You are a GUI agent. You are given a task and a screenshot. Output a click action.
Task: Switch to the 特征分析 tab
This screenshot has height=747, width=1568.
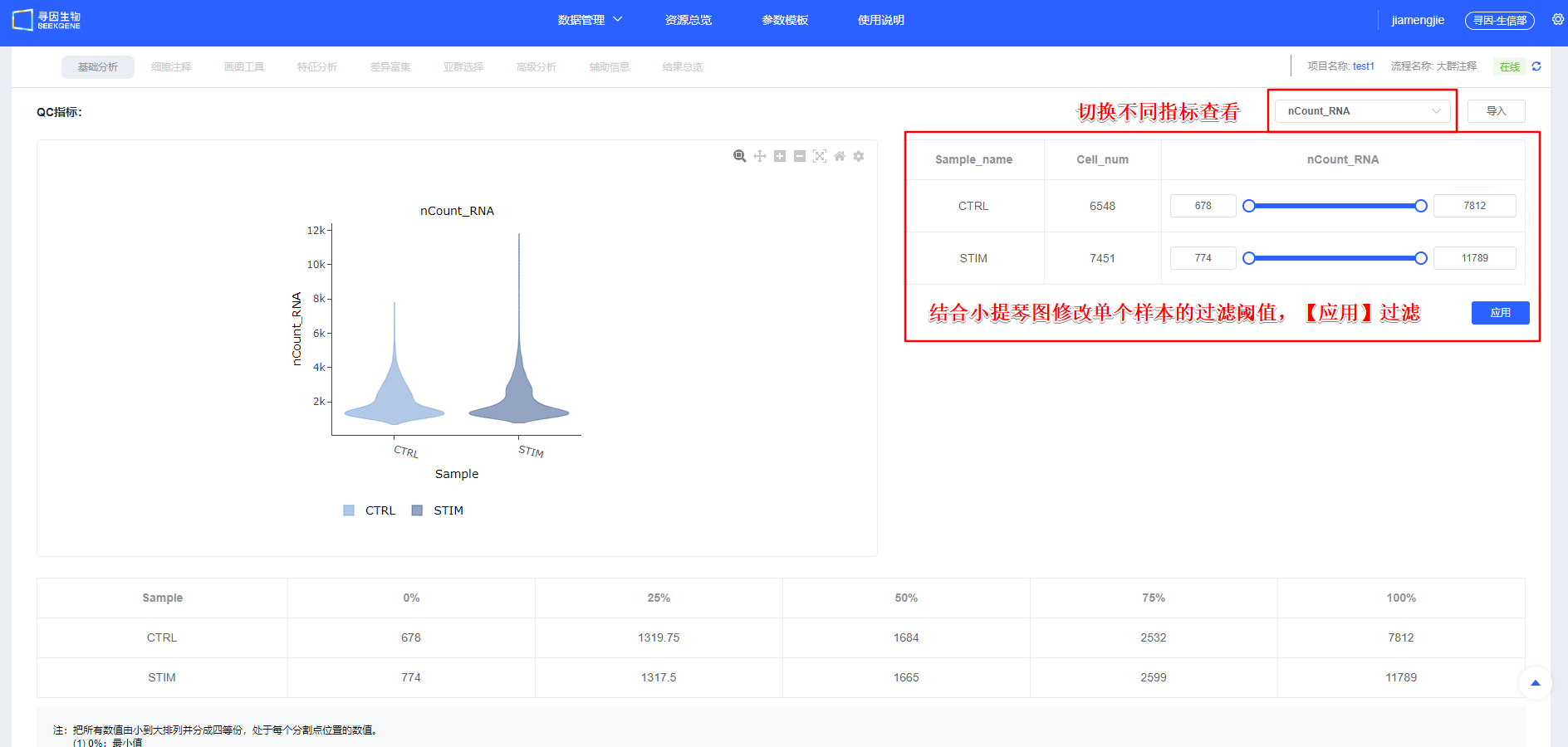click(x=317, y=67)
